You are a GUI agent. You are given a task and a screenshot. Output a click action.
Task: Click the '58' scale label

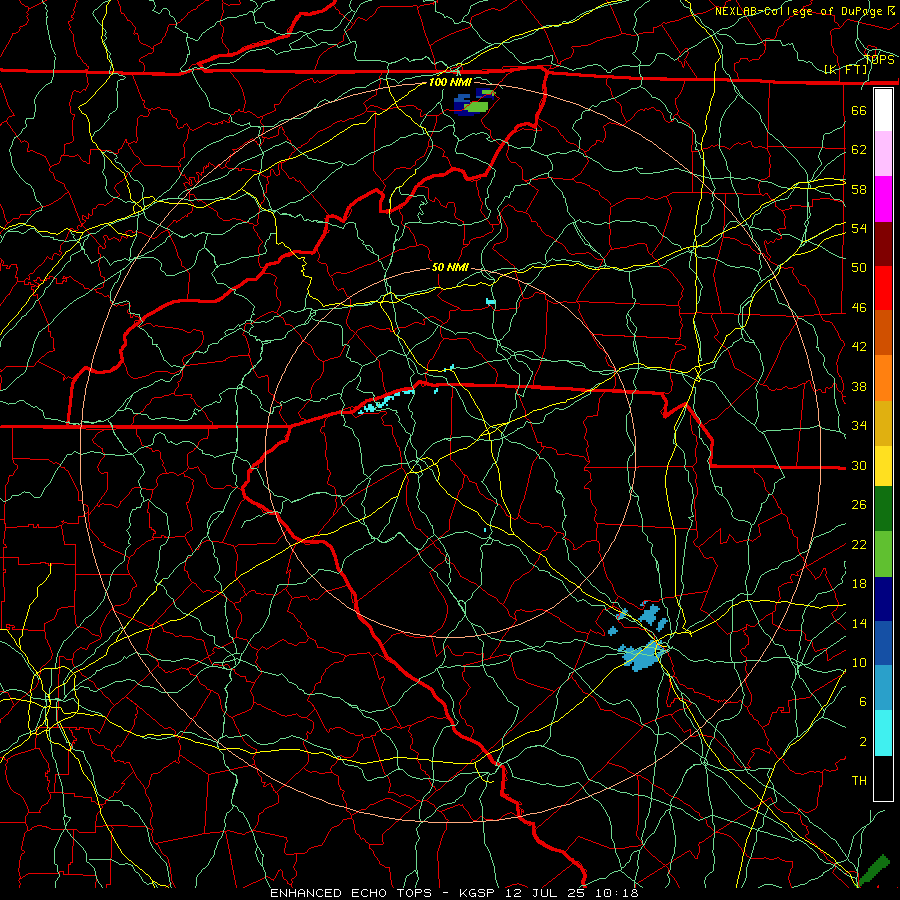[x=859, y=189]
